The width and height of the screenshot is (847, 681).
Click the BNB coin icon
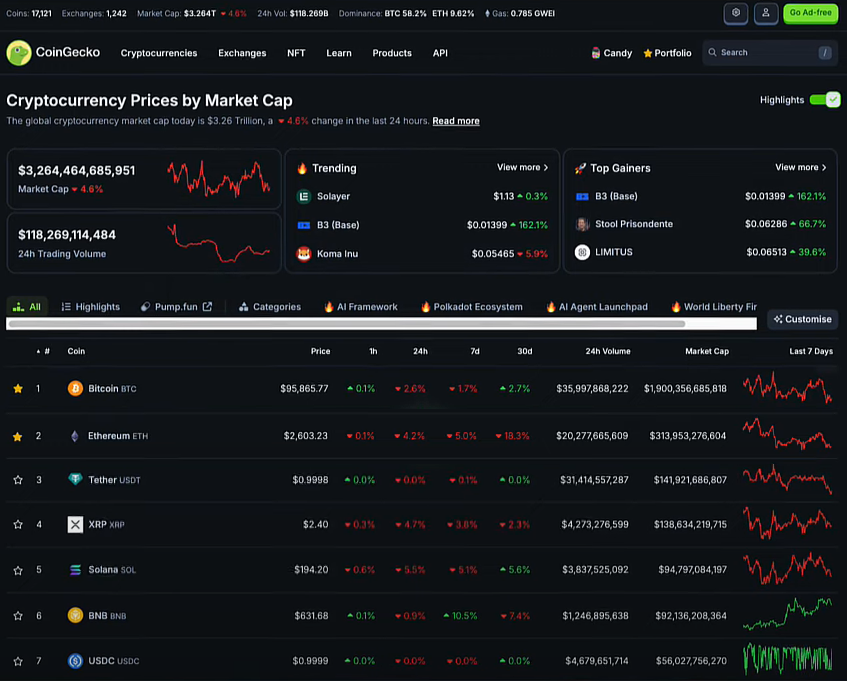click(x=75, y=616)
